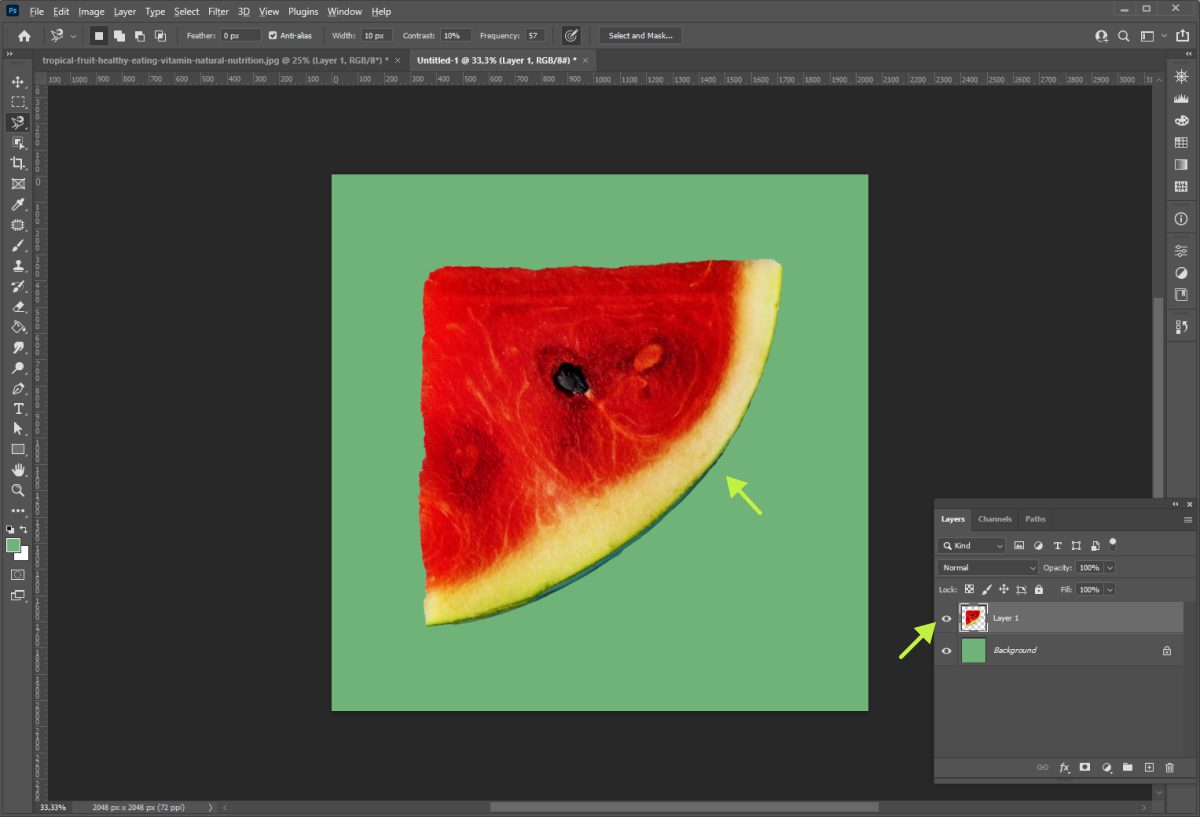Select the Magnetic Lasso tool in the toolbox
1200x817 pixels.
18,122
